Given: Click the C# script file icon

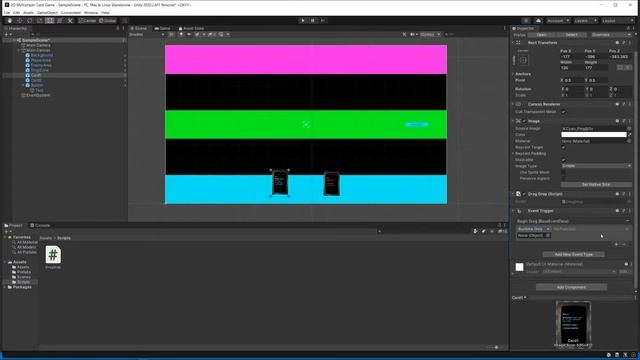Looking at the screenshot, I should point(53,255).
